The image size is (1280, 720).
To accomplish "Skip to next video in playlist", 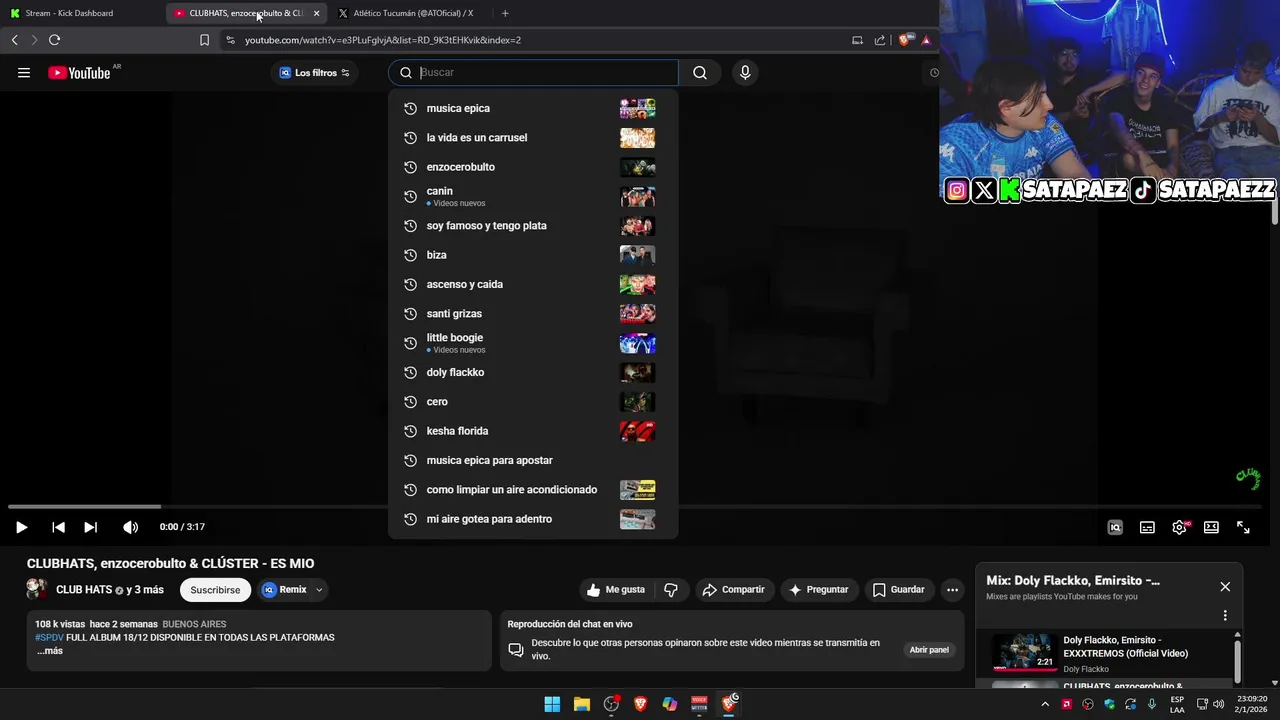I will 90,527.
